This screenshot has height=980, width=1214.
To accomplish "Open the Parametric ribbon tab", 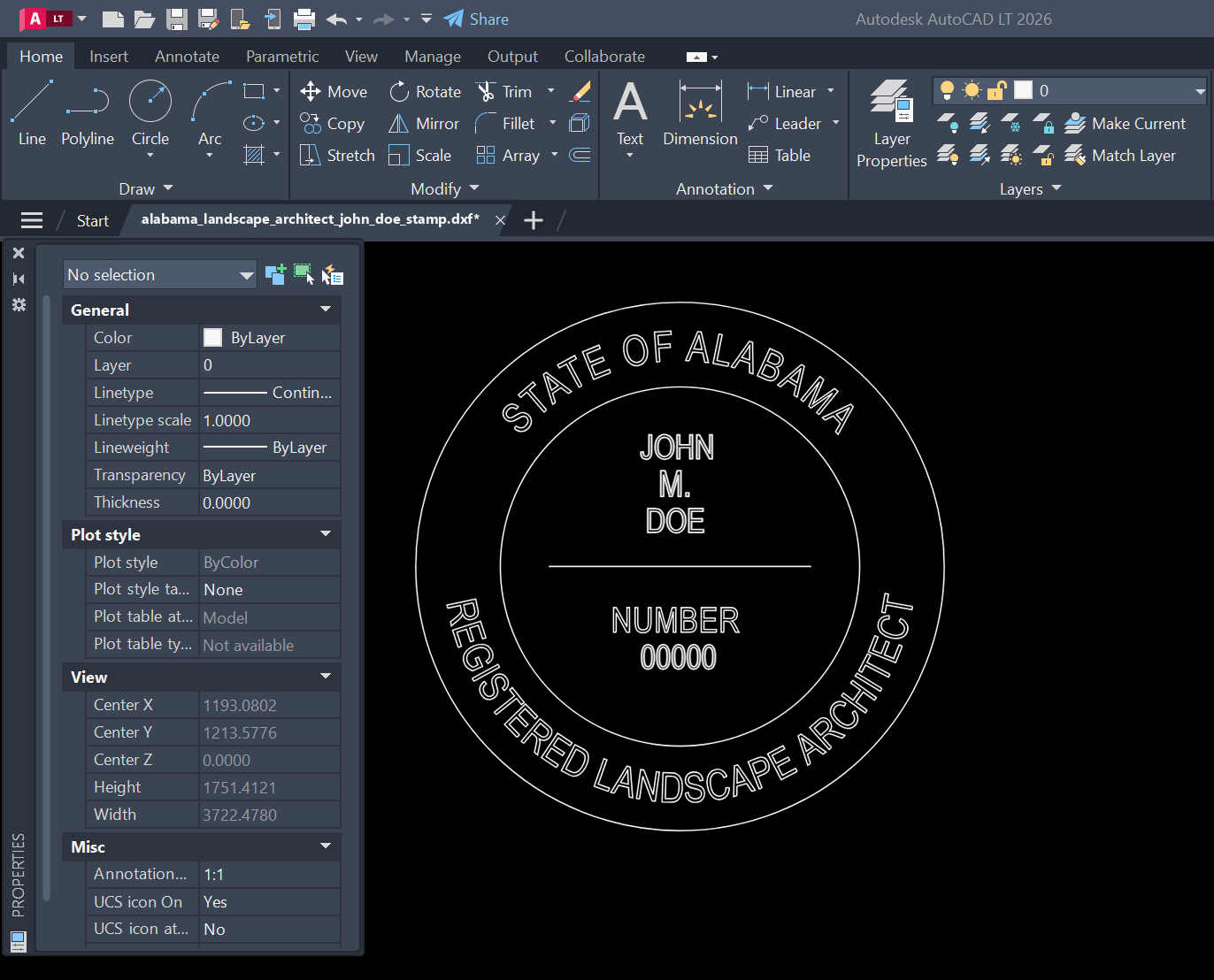I will pos(282,56).
